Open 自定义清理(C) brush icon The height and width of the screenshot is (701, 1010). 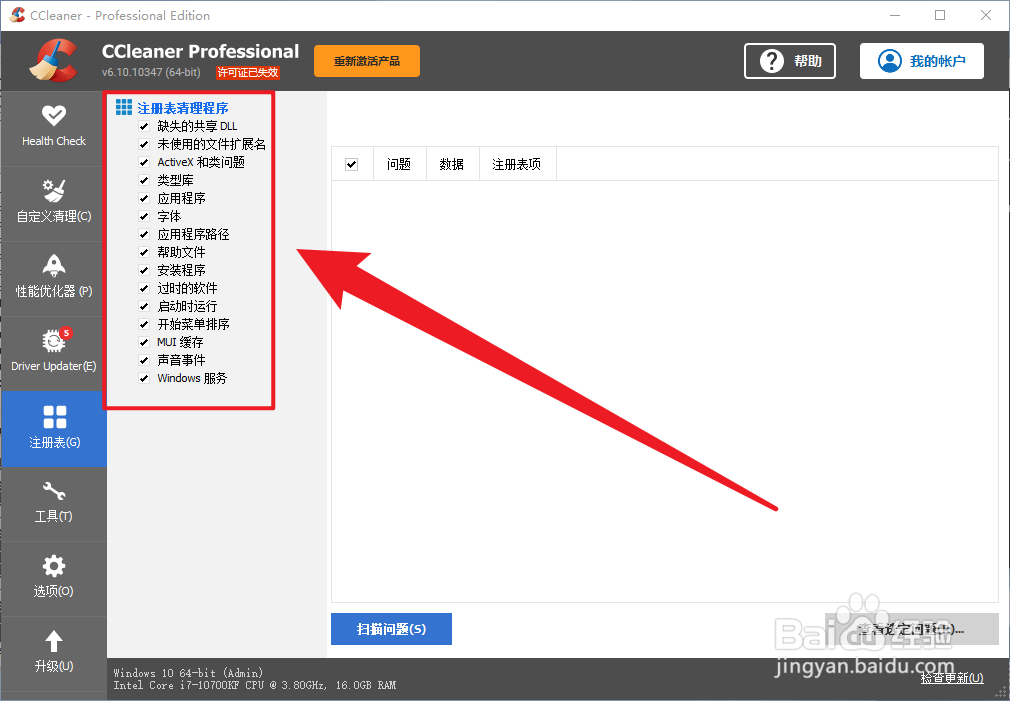click(x=53, y=191)
